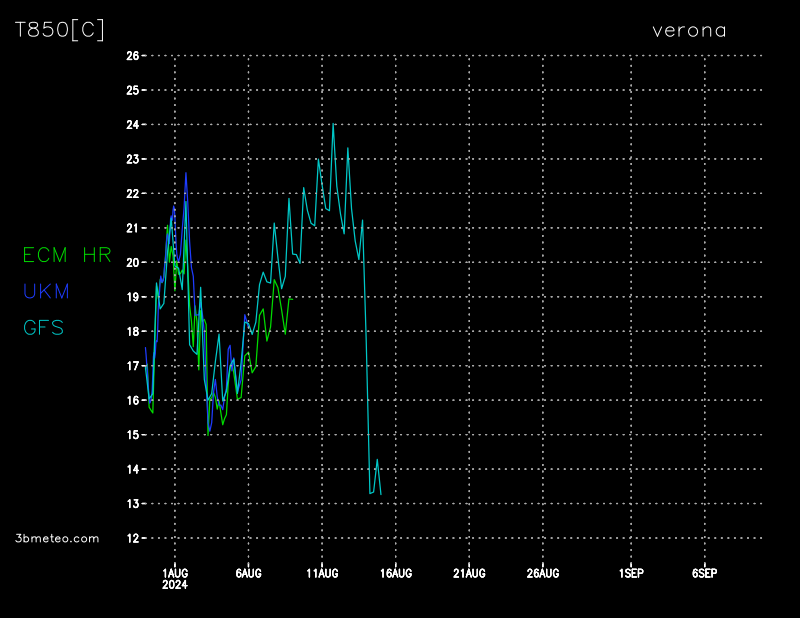
Task: Click the 1SEP date on the x-axis
Action: coord(631,573)
